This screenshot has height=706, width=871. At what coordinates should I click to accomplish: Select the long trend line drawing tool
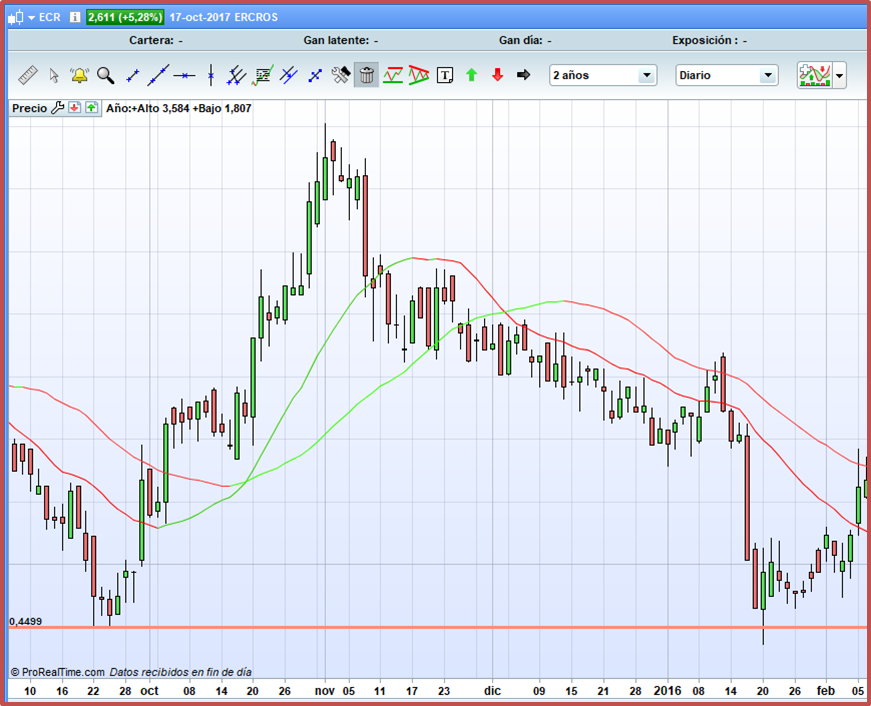pyautogui.click(x=158, y=75)
